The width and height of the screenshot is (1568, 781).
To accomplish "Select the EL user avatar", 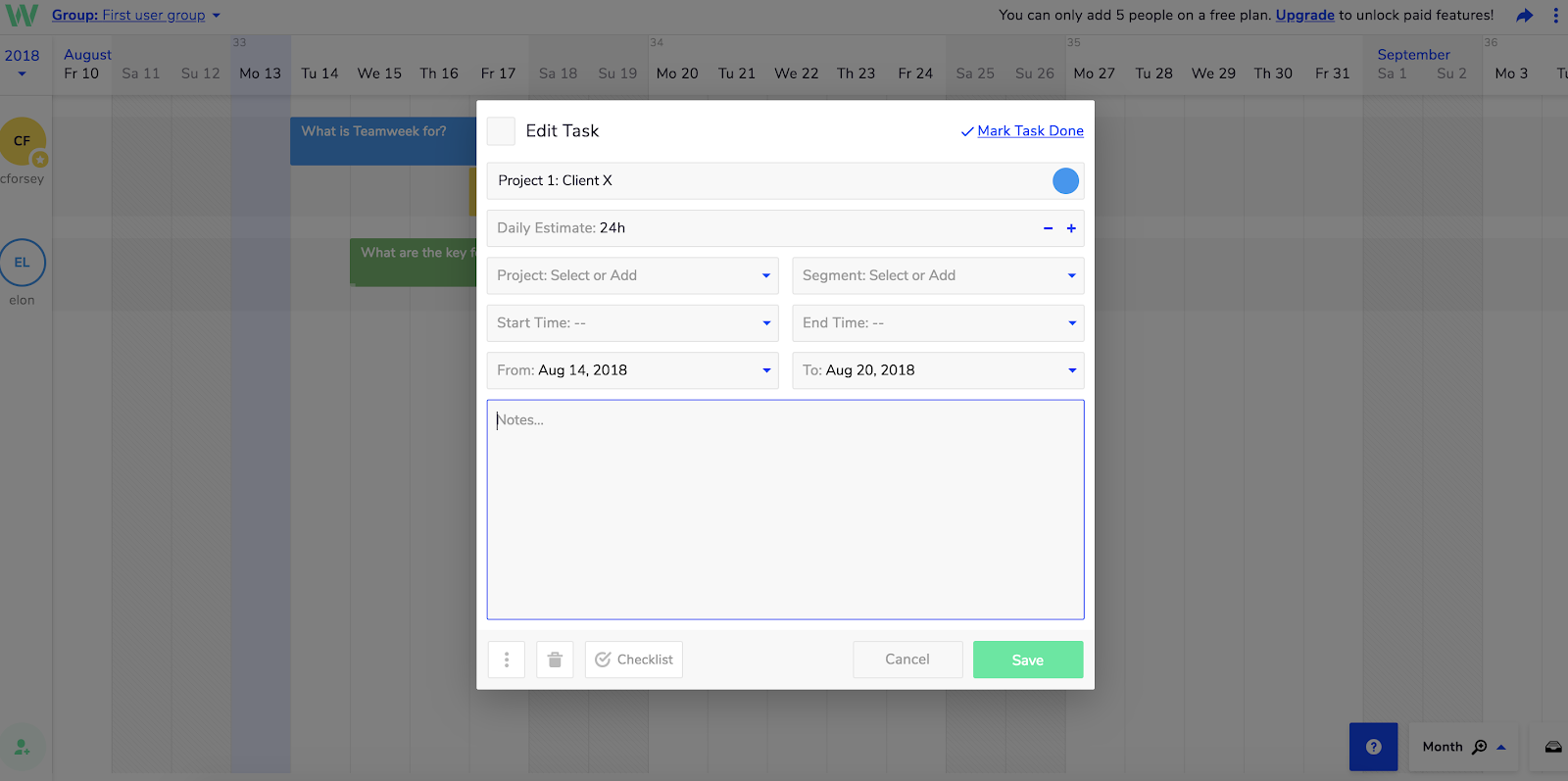I will tap(22, 263).
